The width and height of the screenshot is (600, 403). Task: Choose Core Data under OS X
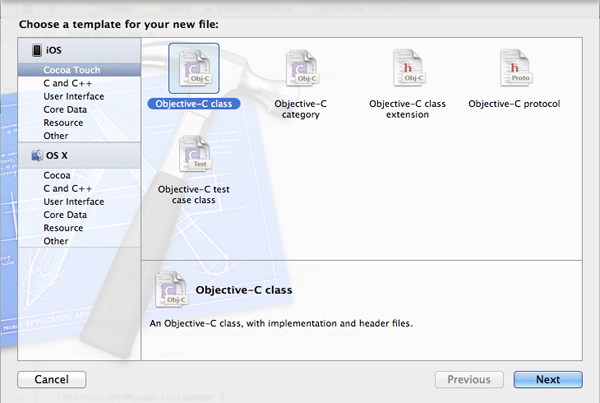79,215
